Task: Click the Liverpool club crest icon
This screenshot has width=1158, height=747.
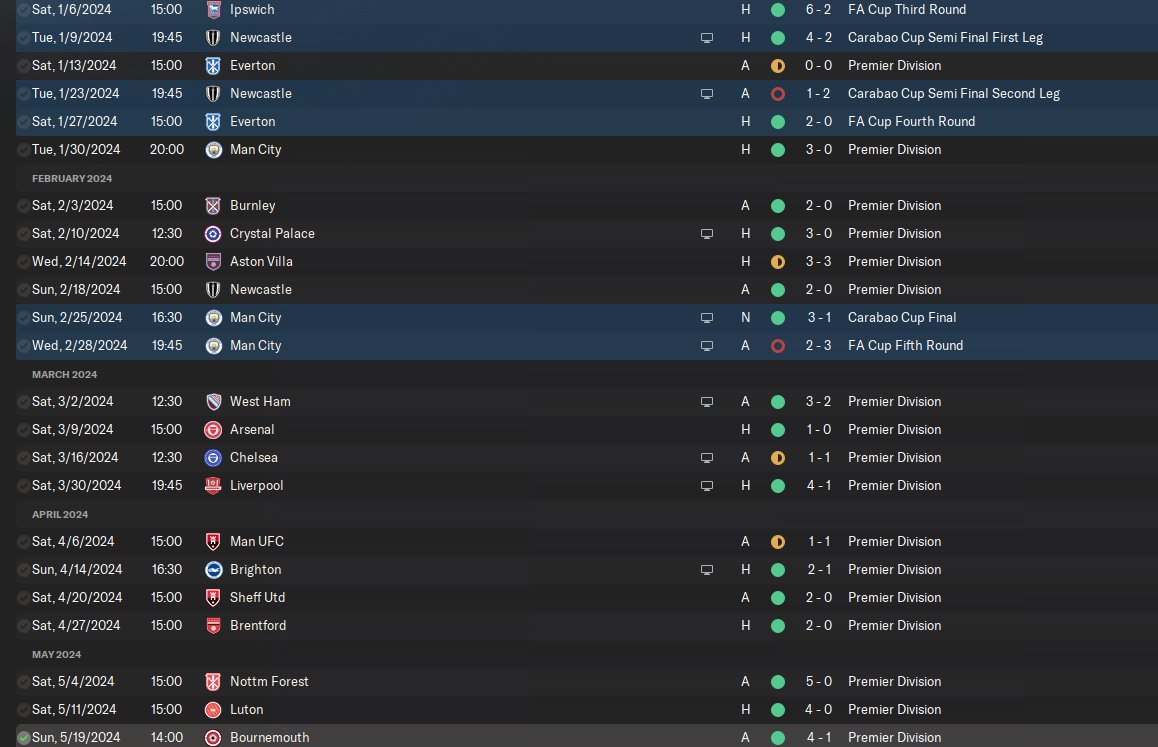Action: point(213,485)
